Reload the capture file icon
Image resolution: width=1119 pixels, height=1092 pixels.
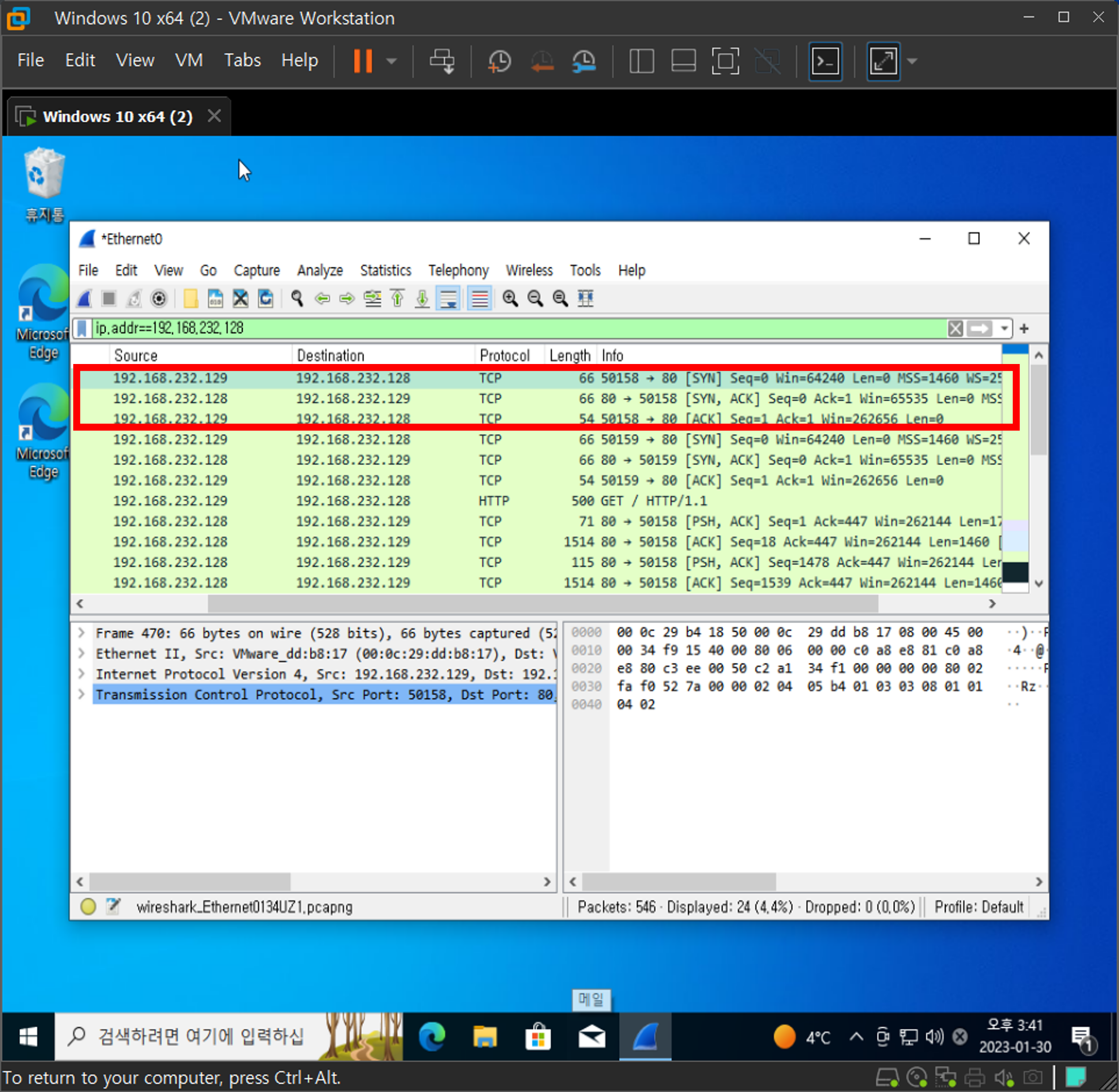click(266, 298)
